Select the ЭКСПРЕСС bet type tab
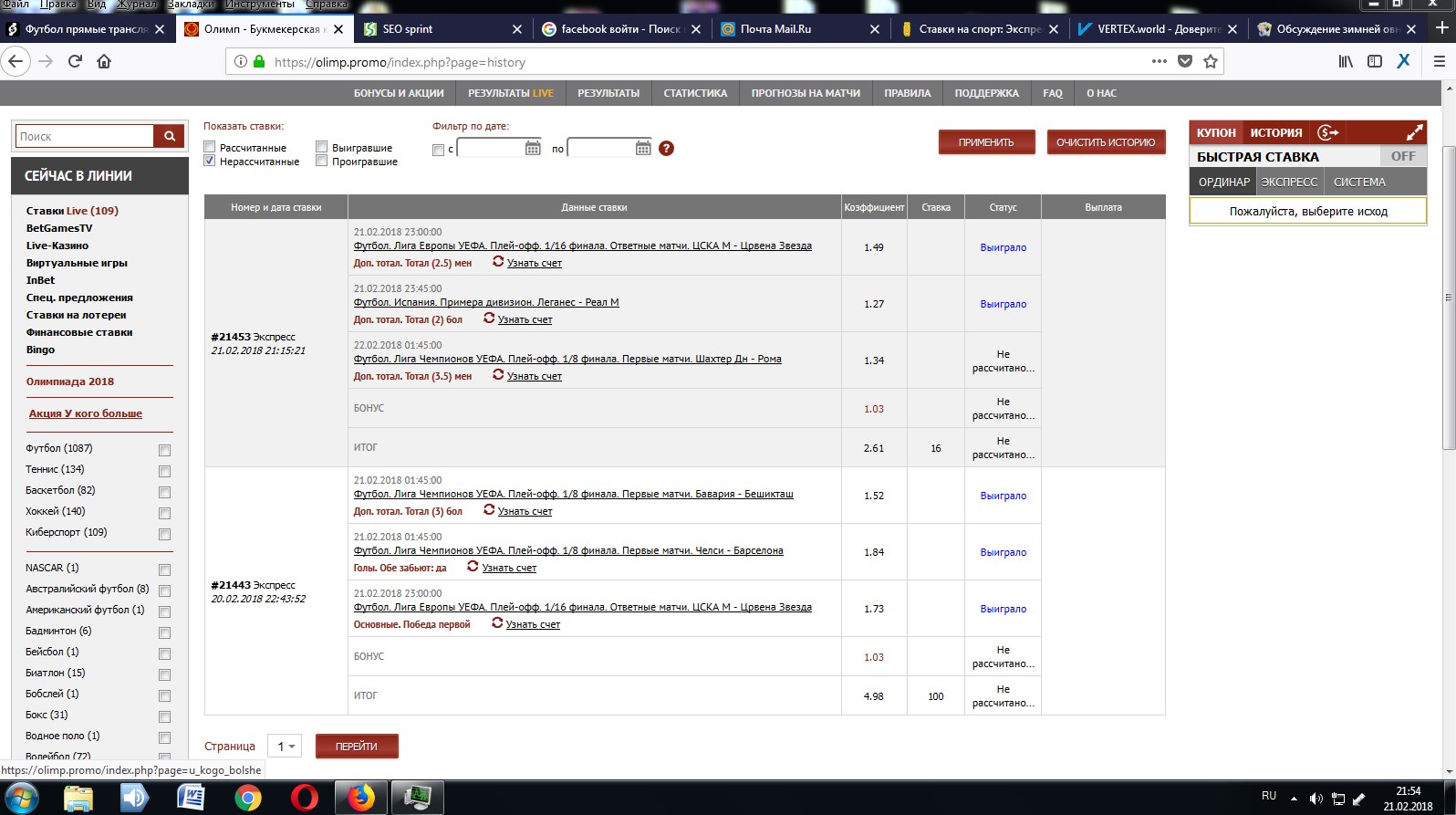Image resolution: width=1456 pixels, height=815 pixels. (x=1289, y=182)
